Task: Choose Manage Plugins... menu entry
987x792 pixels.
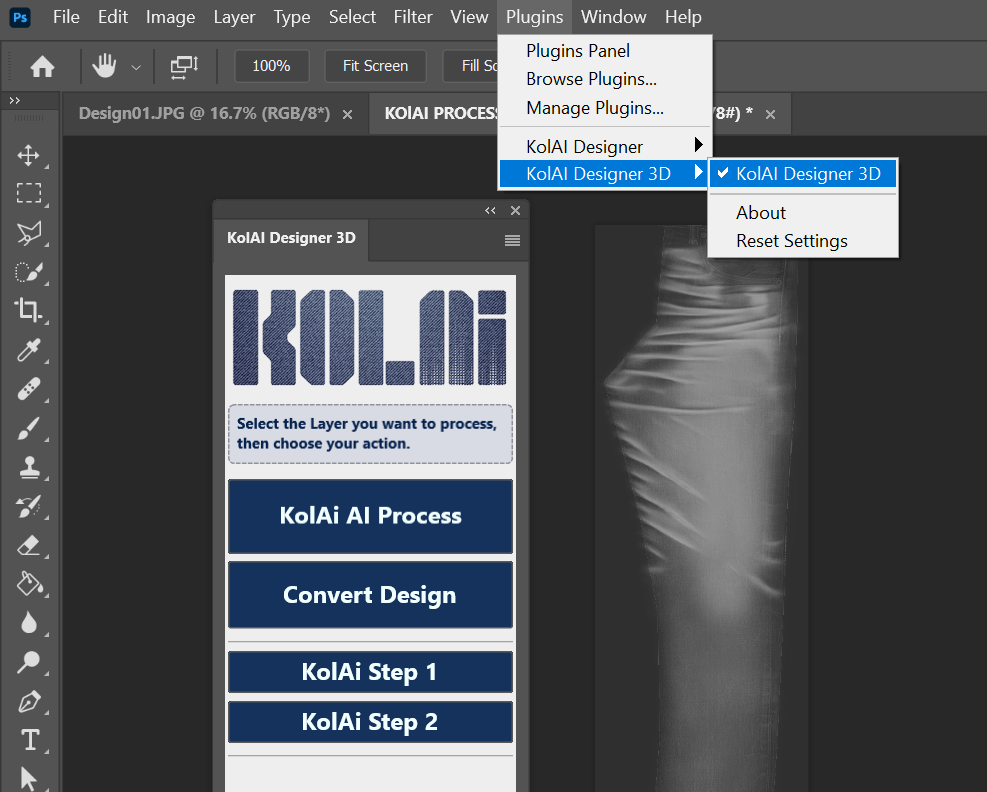Action: (x=605, y=108)
